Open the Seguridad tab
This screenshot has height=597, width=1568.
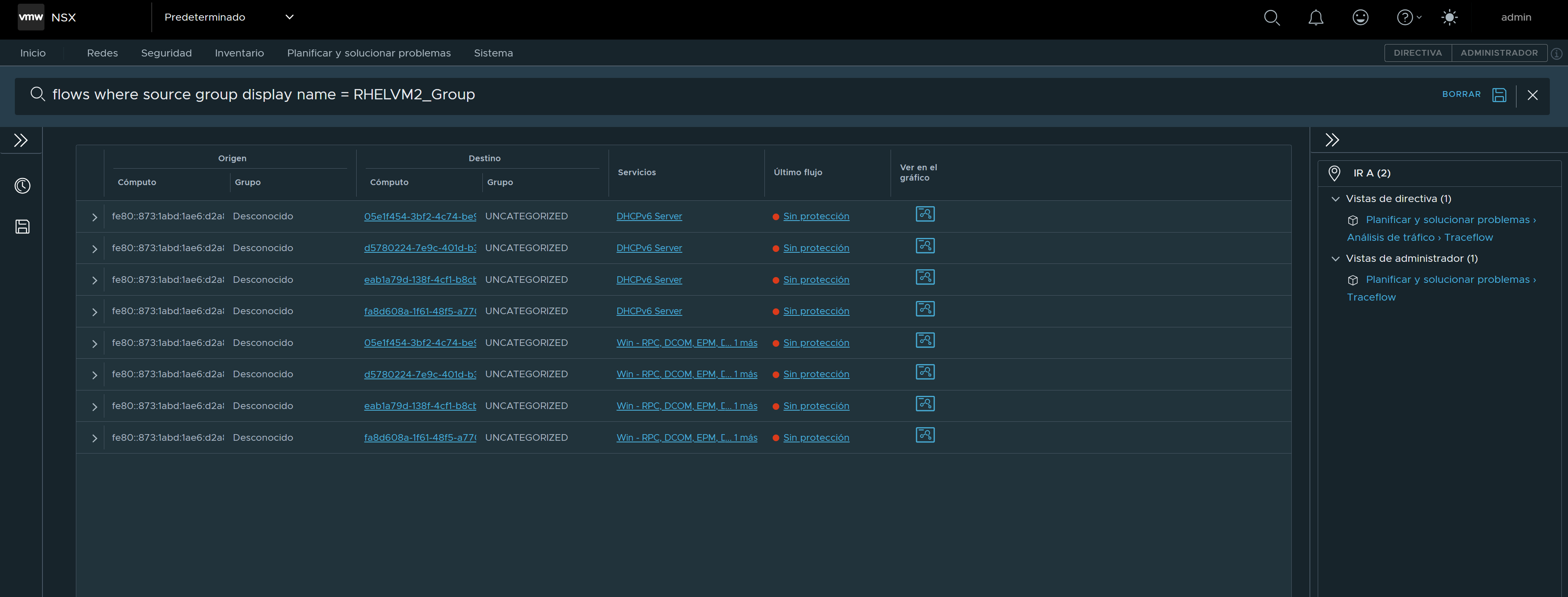tap(166, 53)
